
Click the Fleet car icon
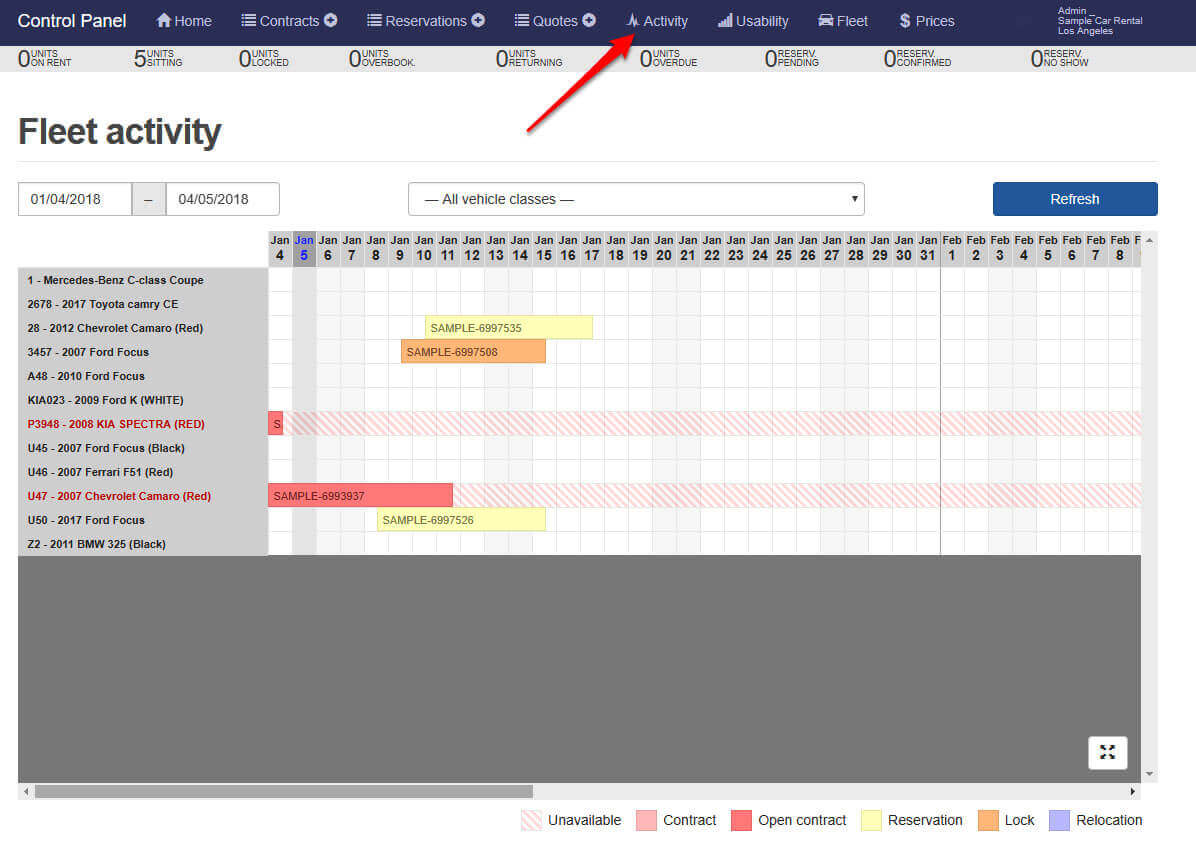pos(825,21)
